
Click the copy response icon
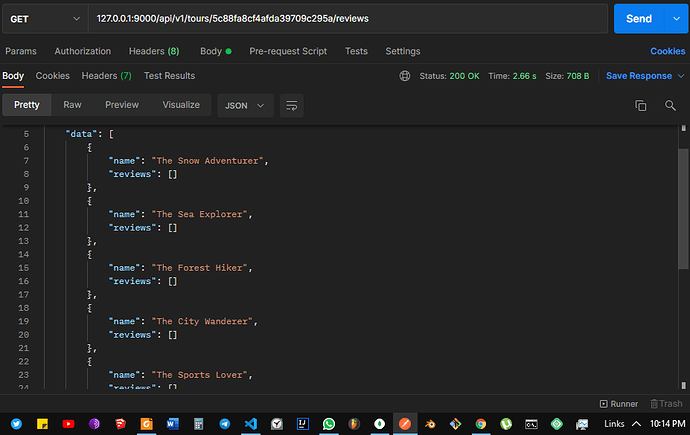[641, 105]
